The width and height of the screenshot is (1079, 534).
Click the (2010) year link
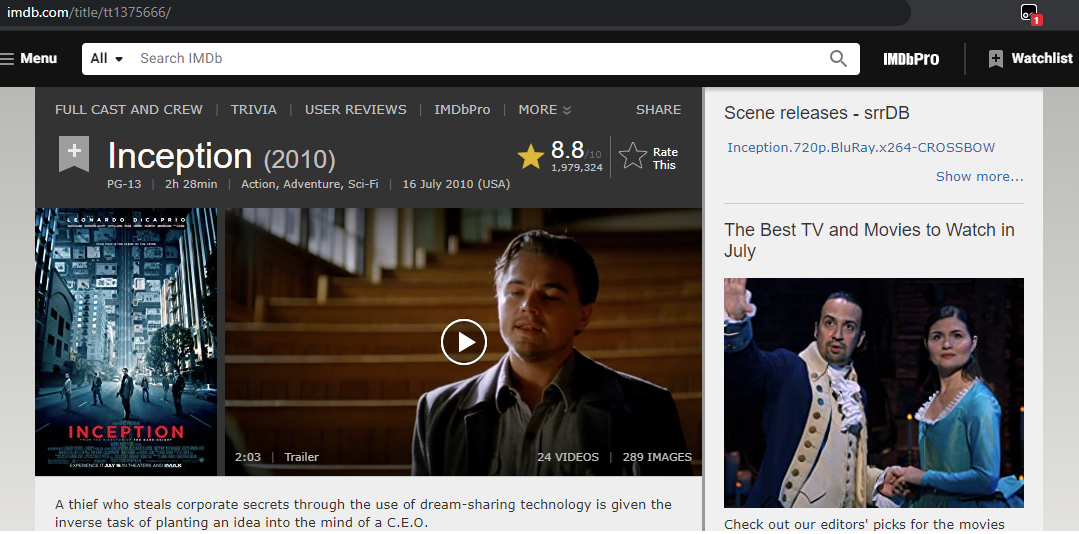point(299,160)
